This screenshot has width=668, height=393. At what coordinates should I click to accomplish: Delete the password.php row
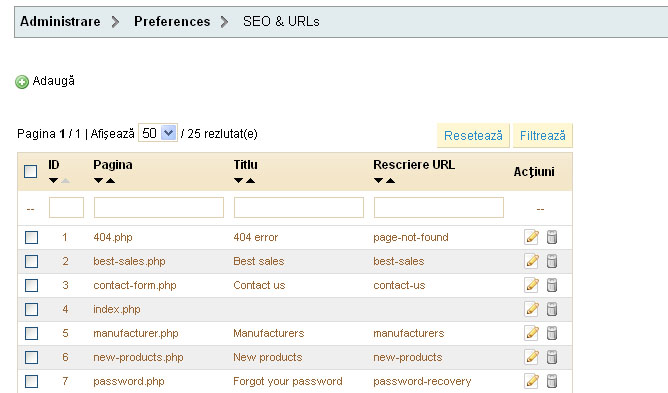[x=552, y=381]
